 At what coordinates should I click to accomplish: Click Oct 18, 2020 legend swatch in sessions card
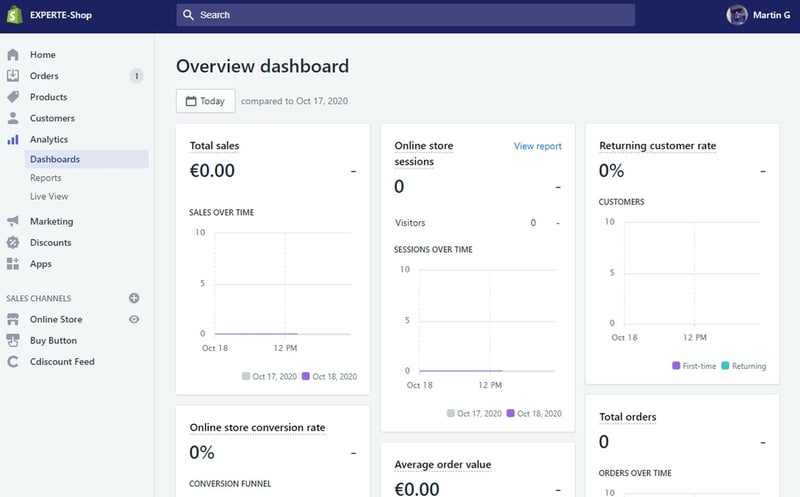coord(510,413)
